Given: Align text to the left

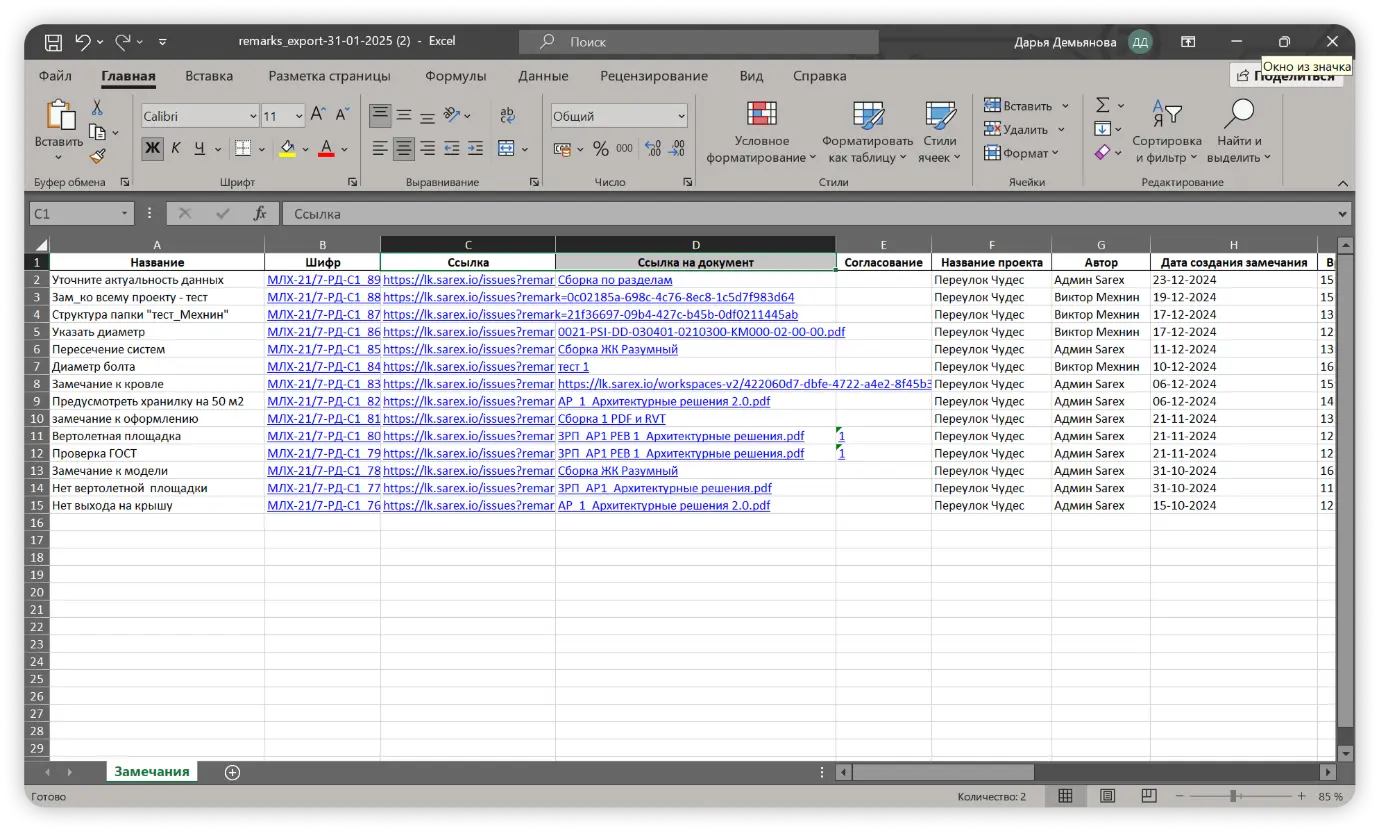Looking at the screenshot, I should tap(380, 149).
